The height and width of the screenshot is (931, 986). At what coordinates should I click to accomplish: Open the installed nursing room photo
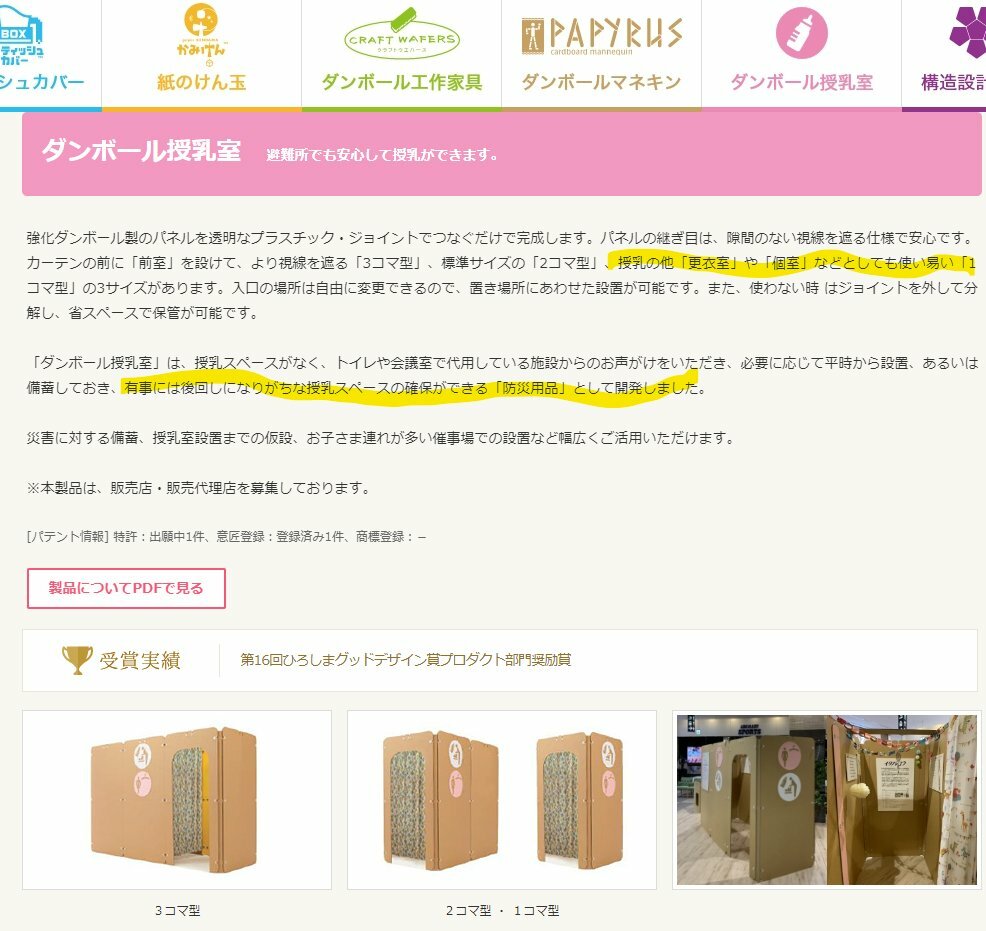[826, 800]
